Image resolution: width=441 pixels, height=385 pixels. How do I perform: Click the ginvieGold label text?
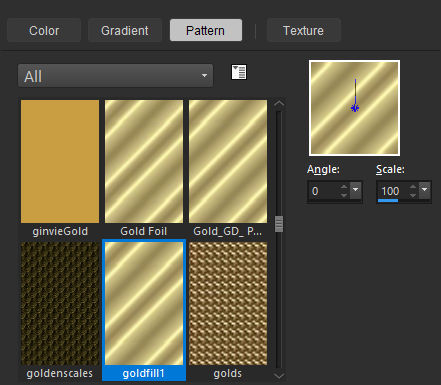click(60, 231)
